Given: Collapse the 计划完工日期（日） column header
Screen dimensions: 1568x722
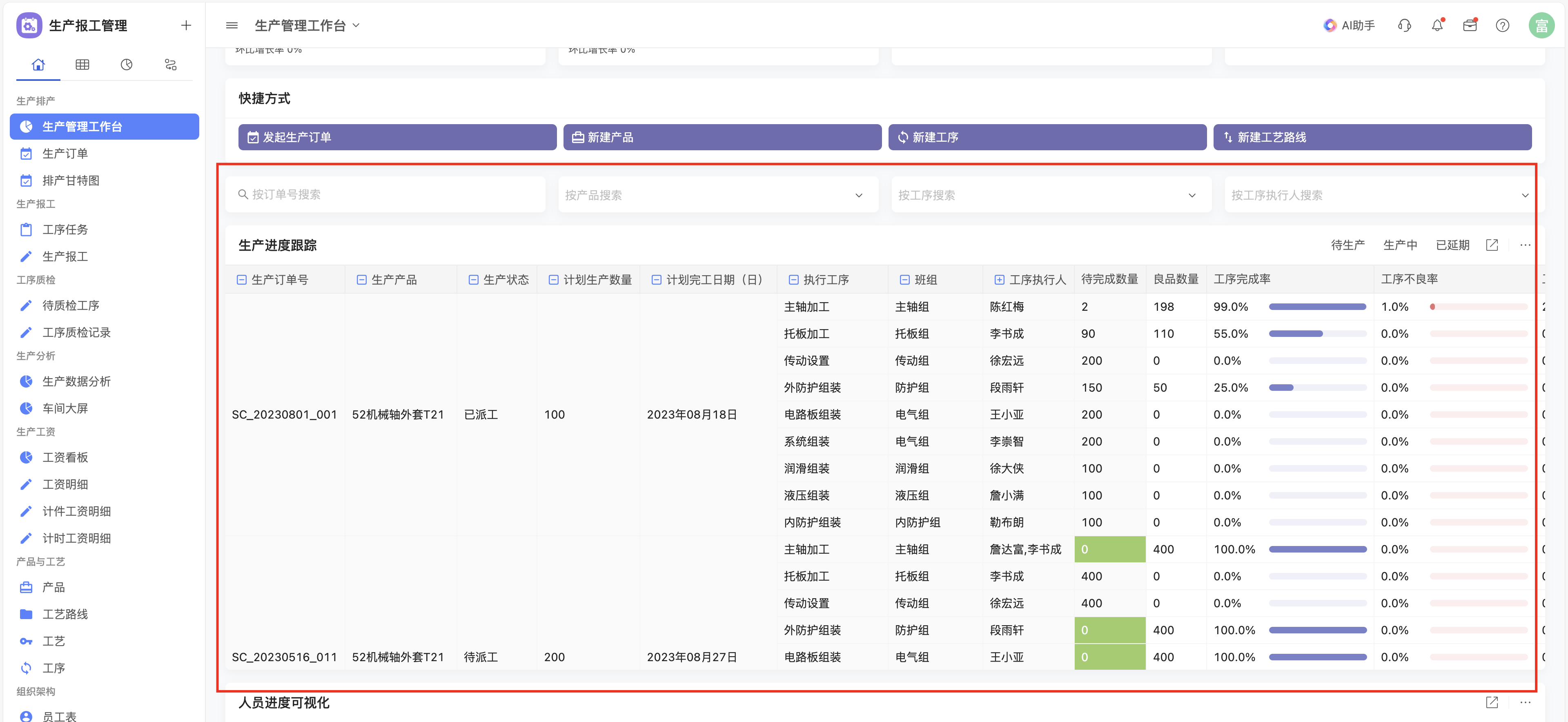Looking at the screenshot, I should pos(657,279).
